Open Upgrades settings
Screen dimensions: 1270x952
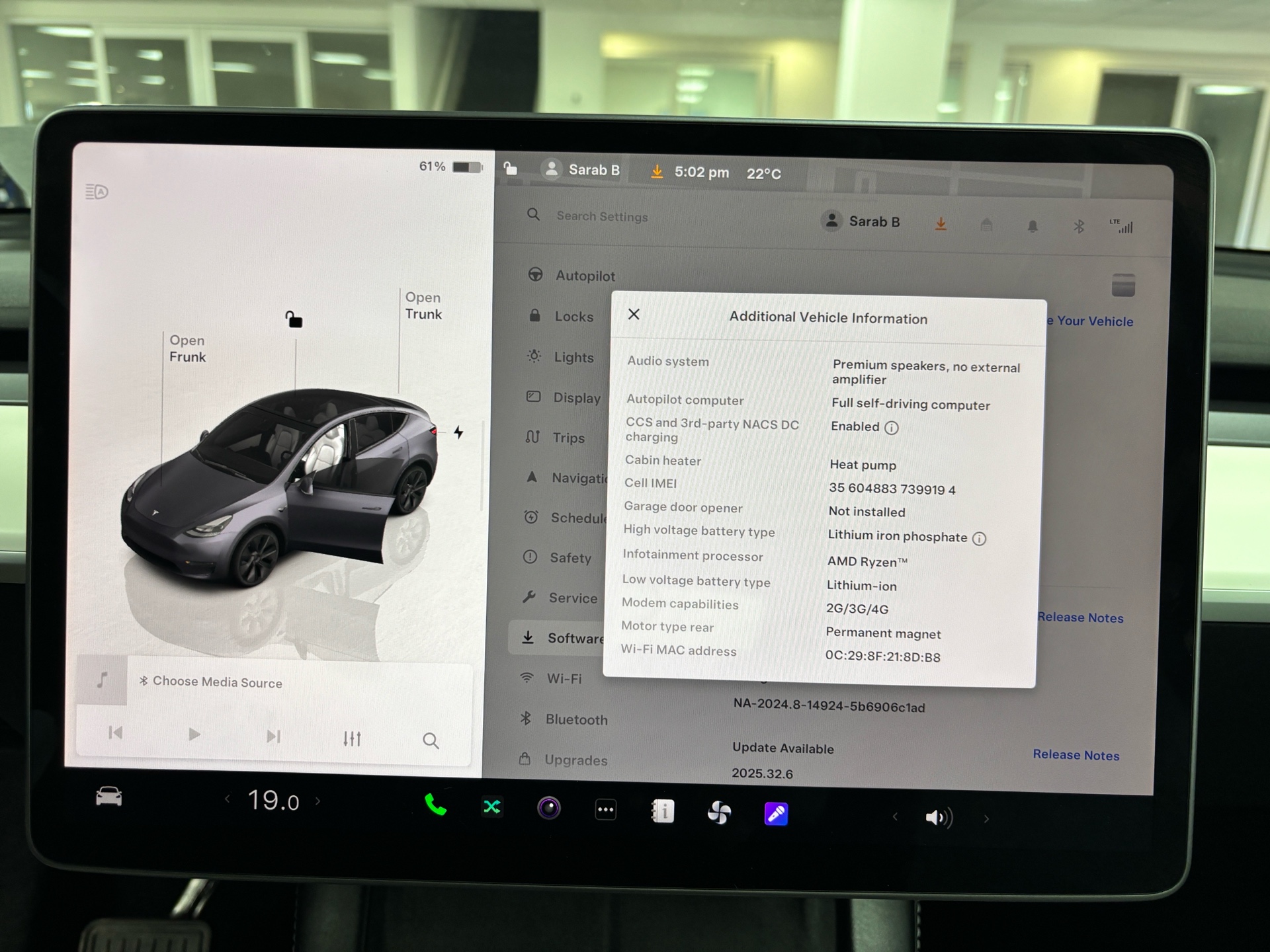[x=562, y=760]
